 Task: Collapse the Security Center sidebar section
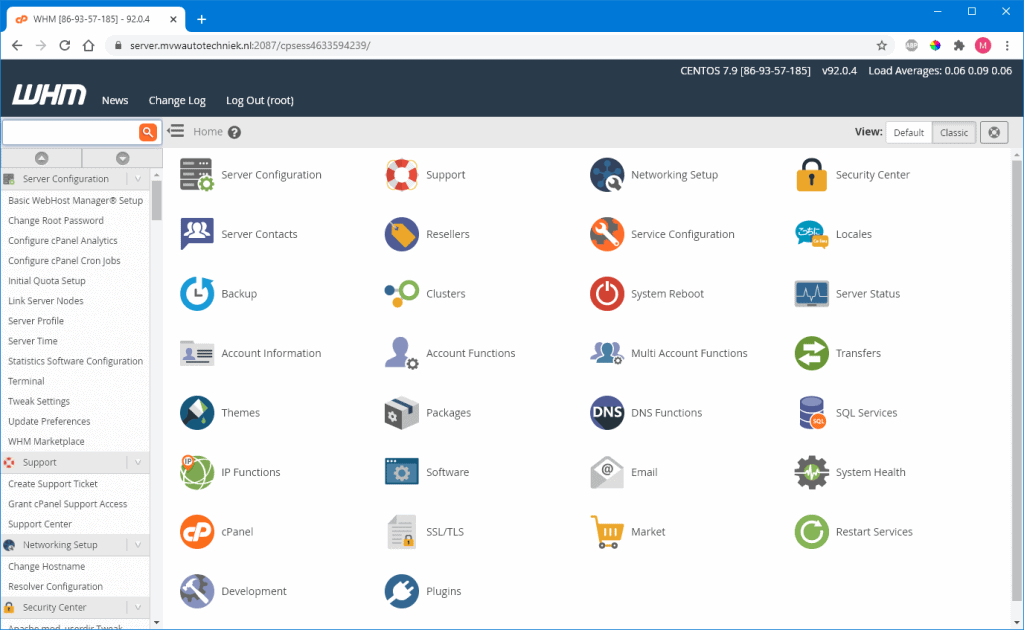[138, 607]
